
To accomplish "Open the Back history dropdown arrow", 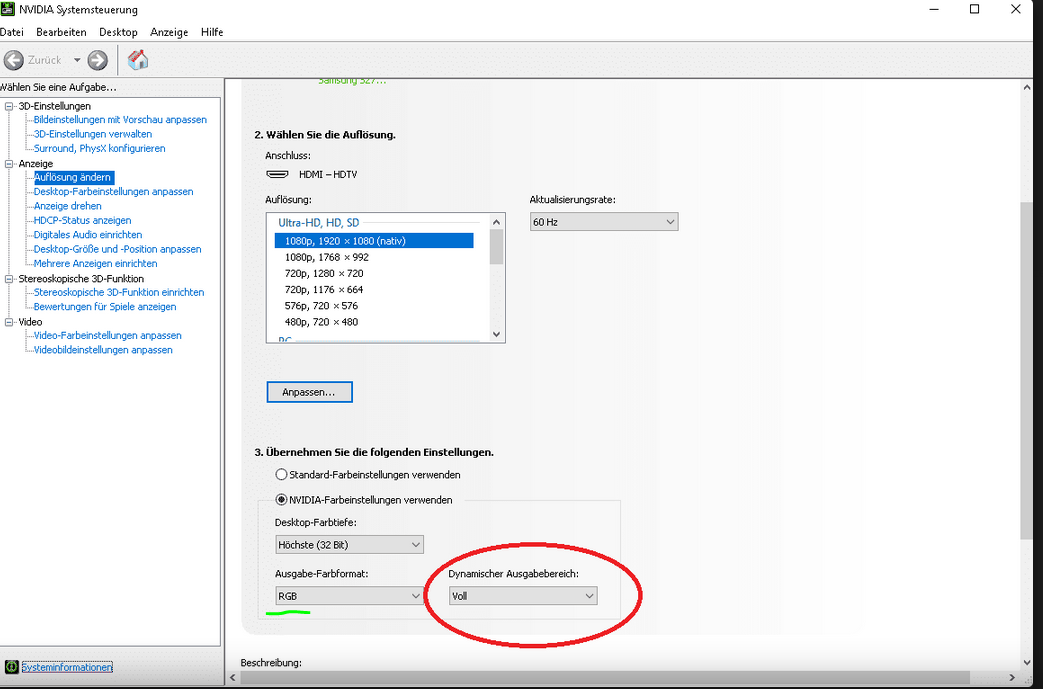I will click(76, 61).
